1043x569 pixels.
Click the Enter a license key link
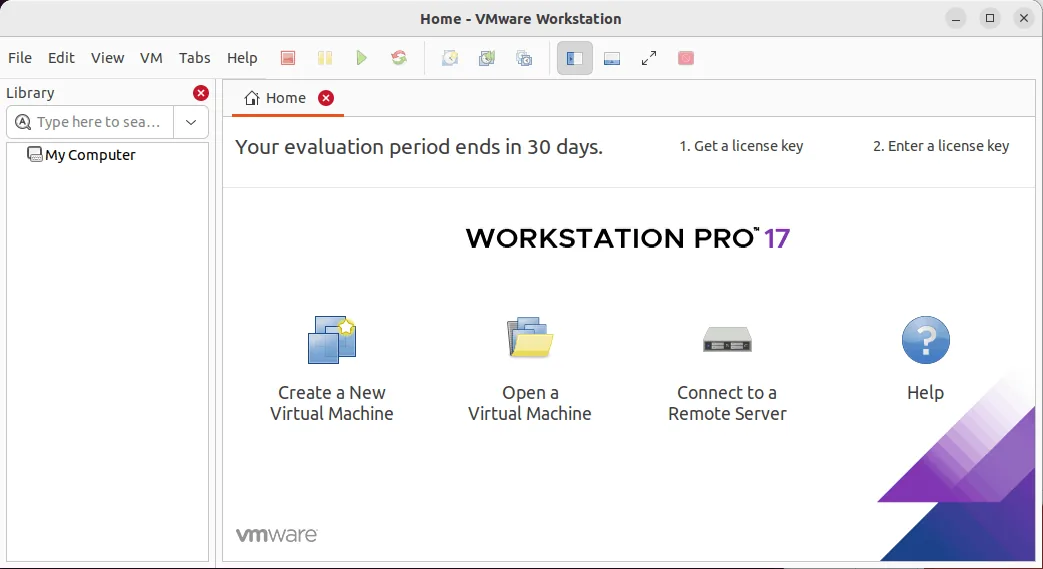(941, 146)
